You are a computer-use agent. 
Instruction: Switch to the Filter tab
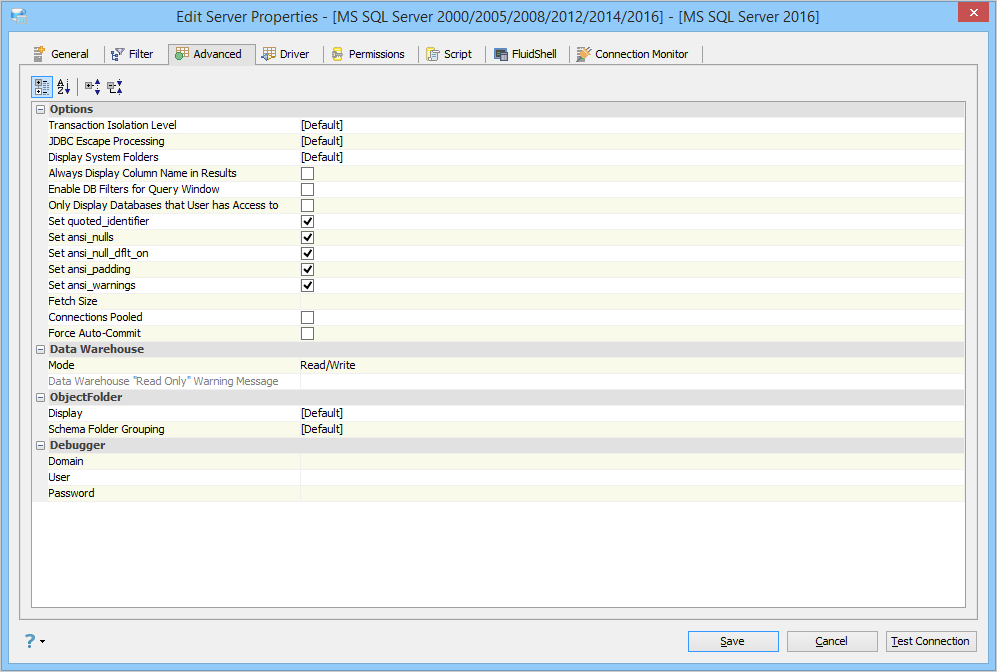(132, 54)
